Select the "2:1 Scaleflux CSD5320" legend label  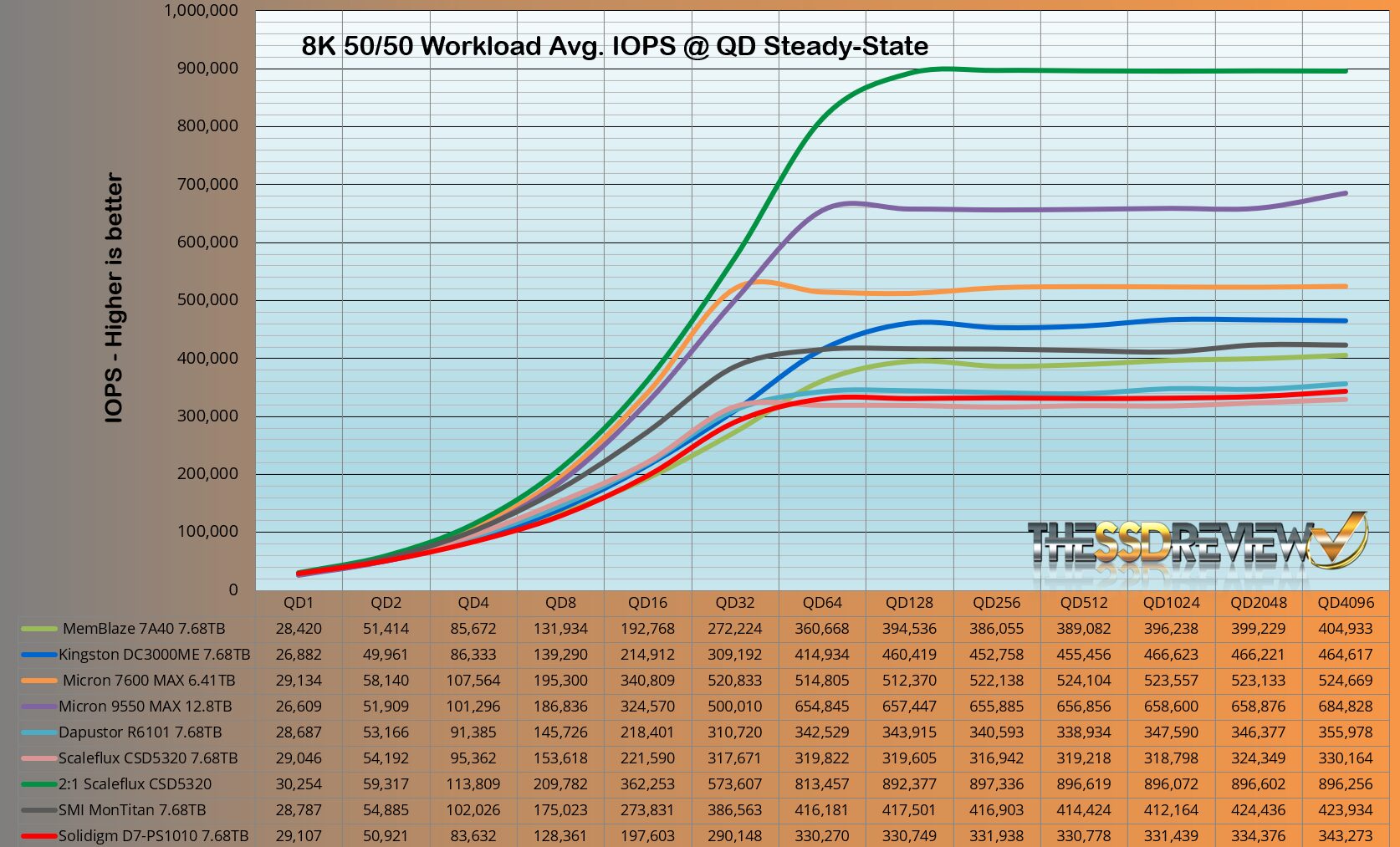[x=135, y=784]
